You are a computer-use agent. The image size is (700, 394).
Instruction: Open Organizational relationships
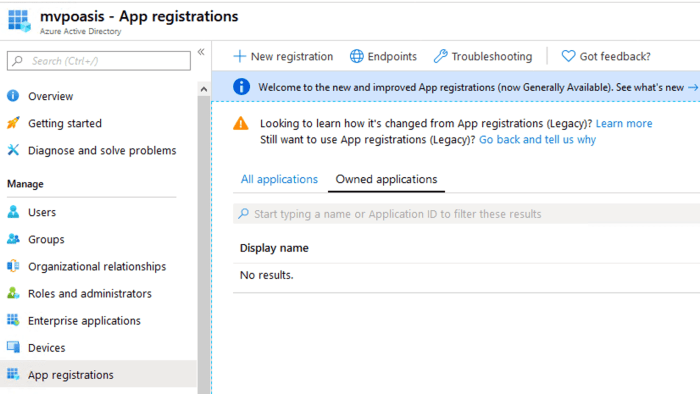tap(97, 267)
